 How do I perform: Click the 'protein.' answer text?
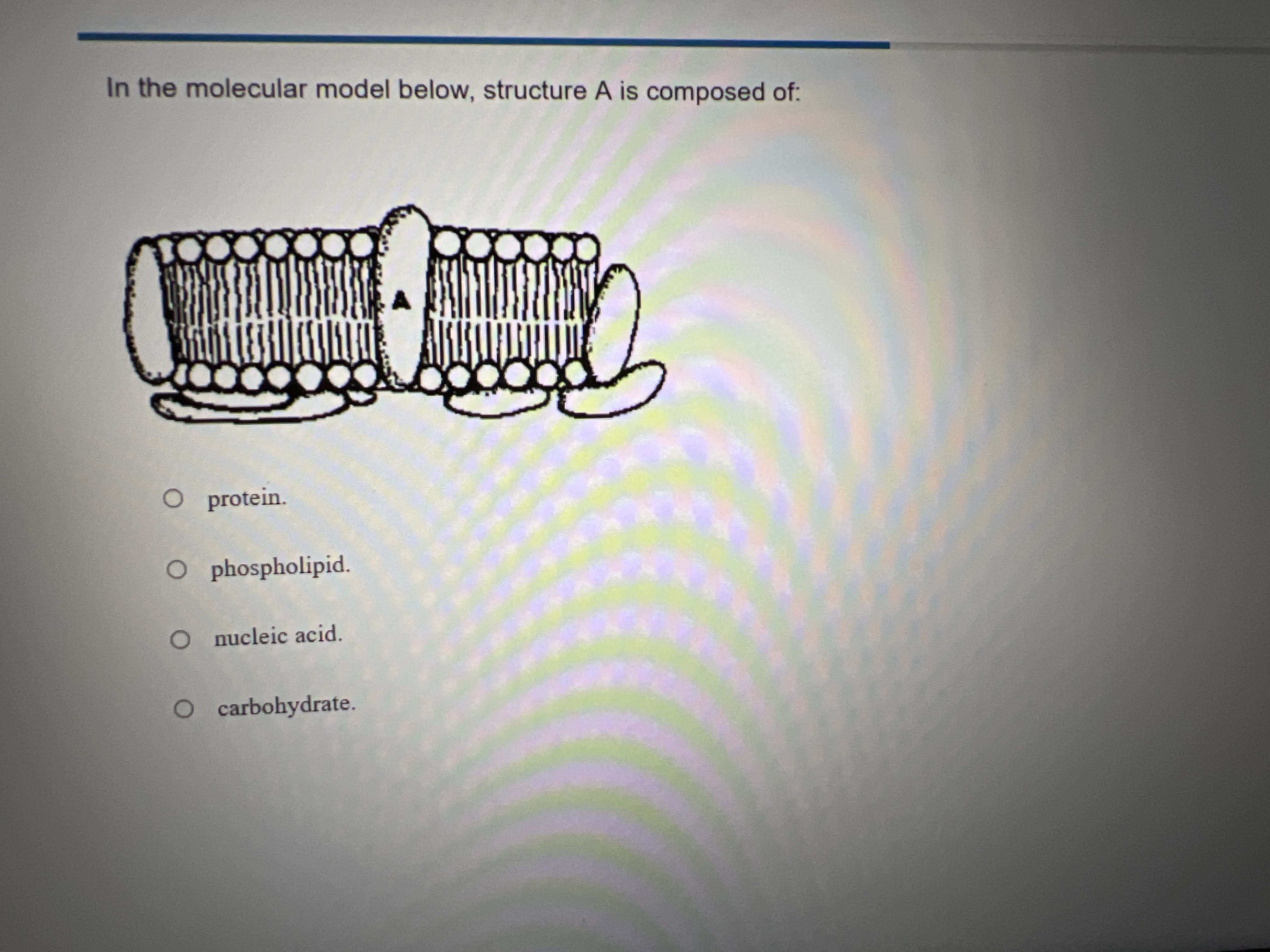(x=247, y=498)
